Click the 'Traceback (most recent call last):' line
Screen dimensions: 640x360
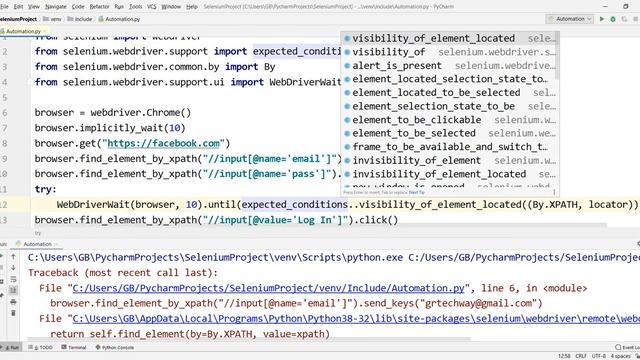(123, 273)
